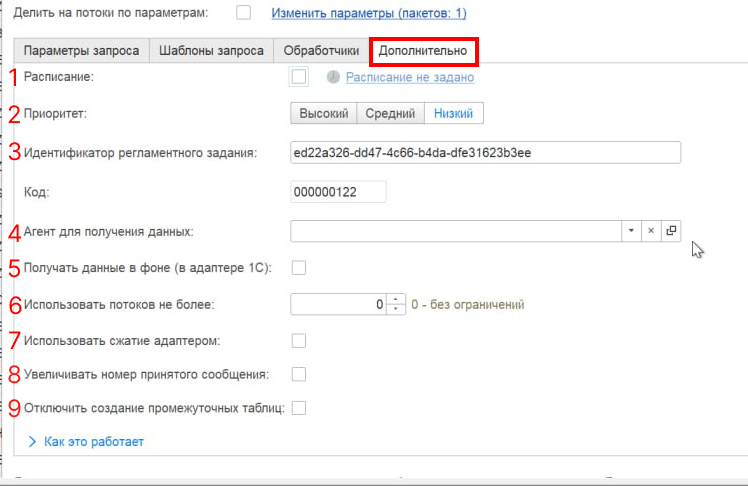Toggle 'Делить на потоки по параметрам' checkbox
This screenshot has height=486, width=748.
[x=243, y=13]
